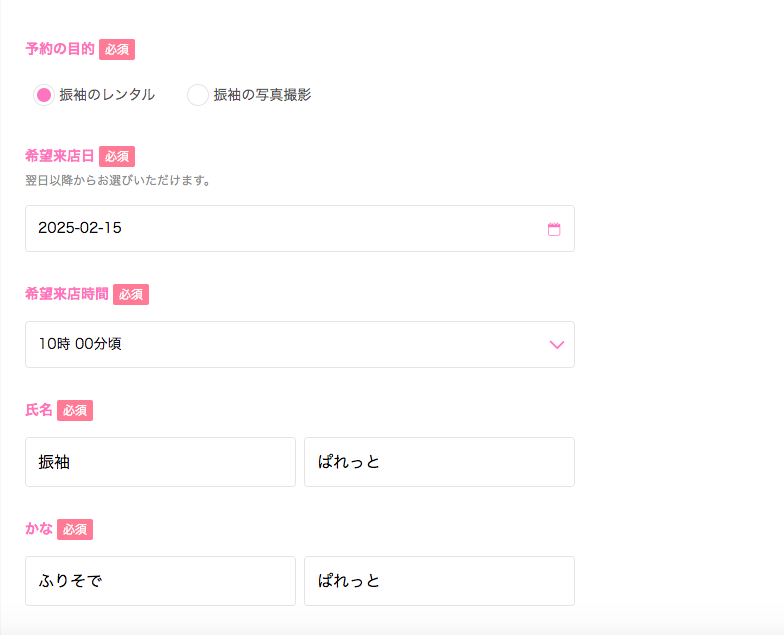This screenshot has width=784, height=635.
Task: Click the pink chevron on time selector
Action: (x=556, y=344)
